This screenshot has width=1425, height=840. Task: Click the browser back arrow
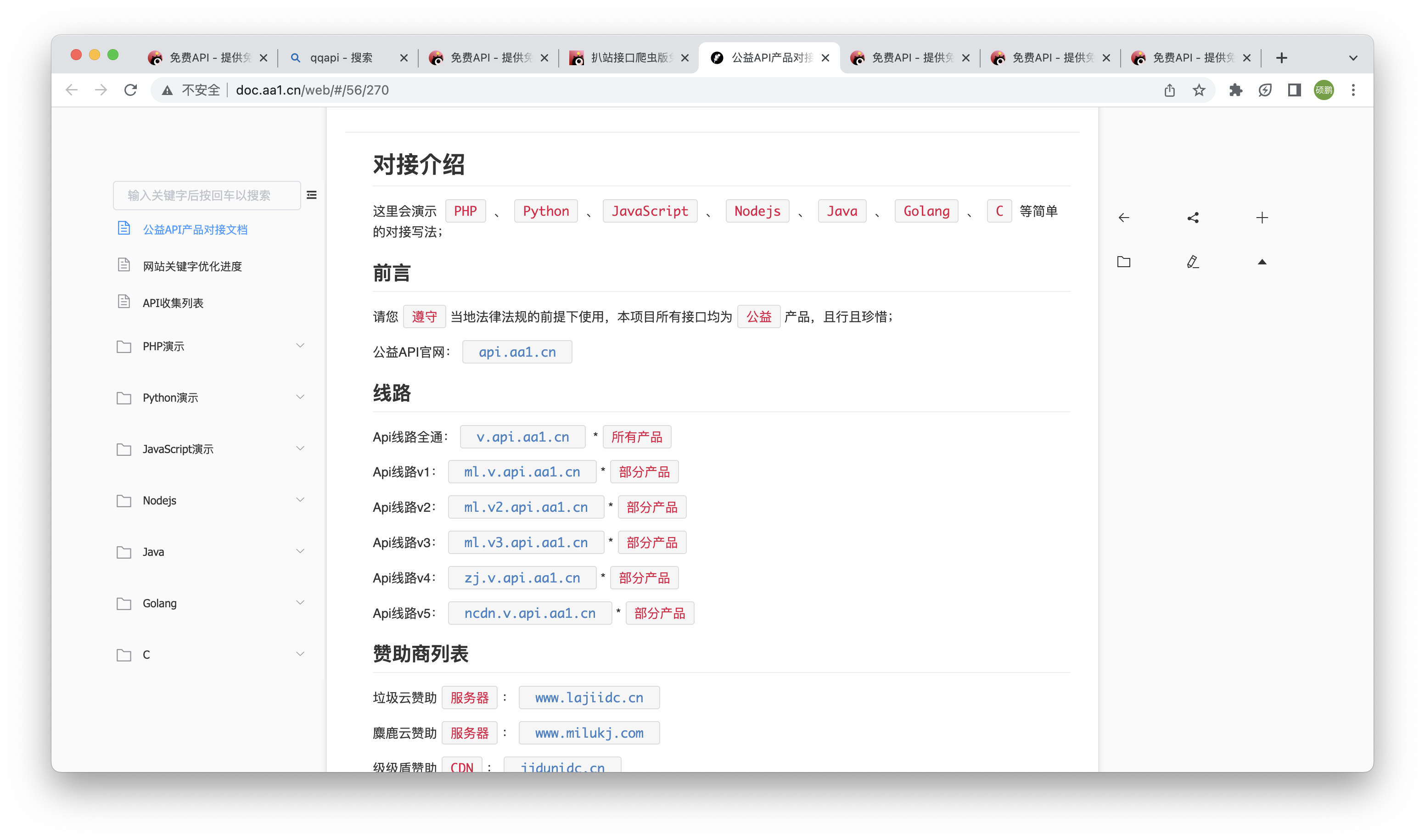coord(71,90)
